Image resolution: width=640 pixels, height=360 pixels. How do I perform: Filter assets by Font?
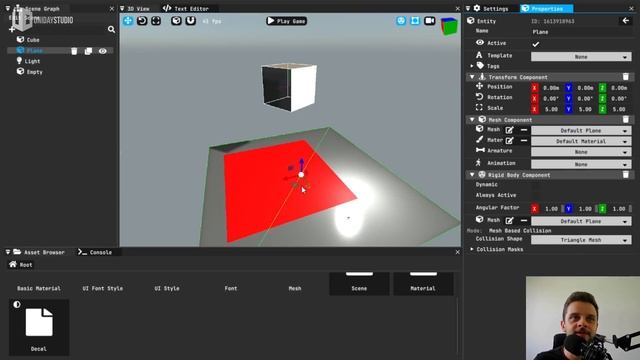231,288
